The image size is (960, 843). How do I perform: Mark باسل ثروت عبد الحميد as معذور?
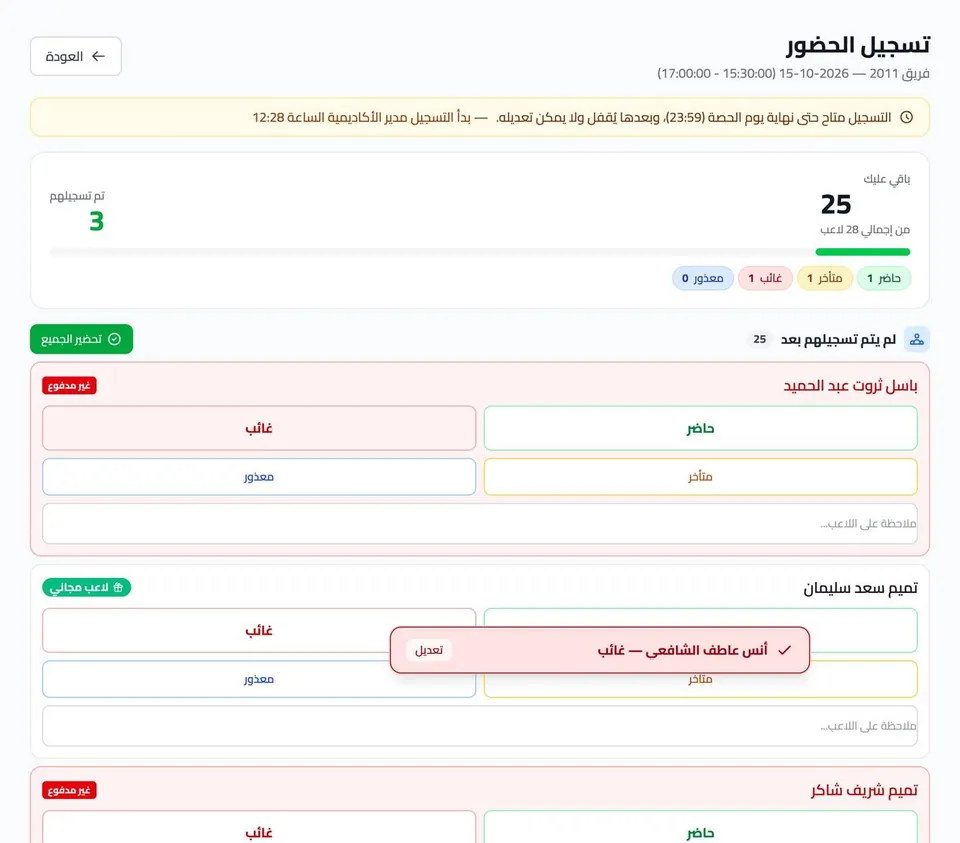click(x=259, y=477)
